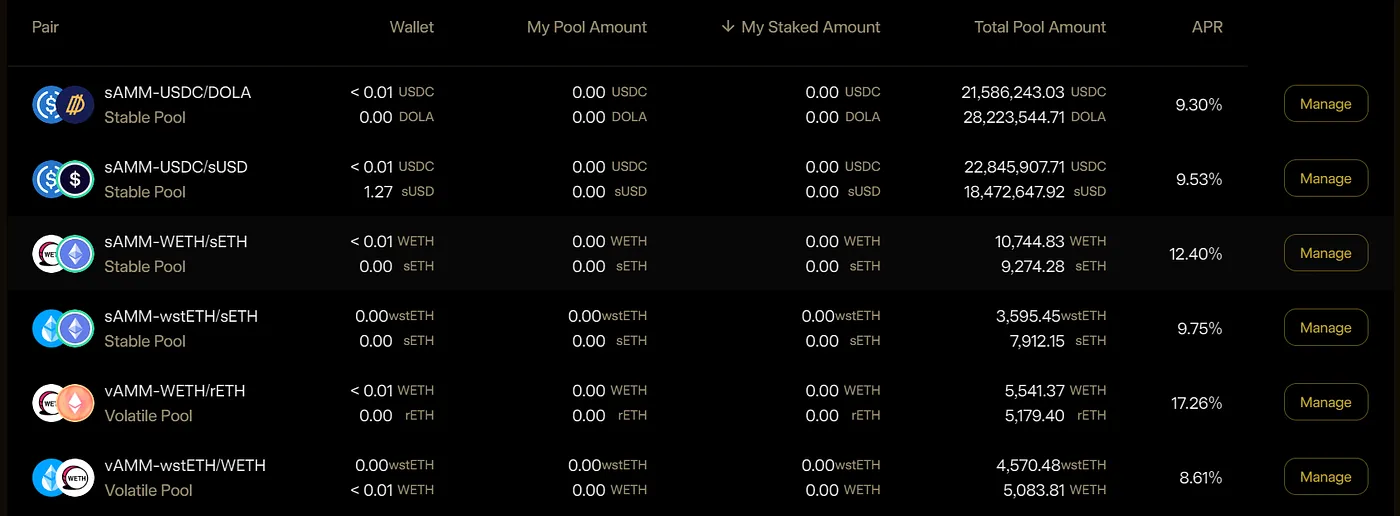
Task: Click the USDC/sUSD pair token icon
Action: tap(63, 179)
